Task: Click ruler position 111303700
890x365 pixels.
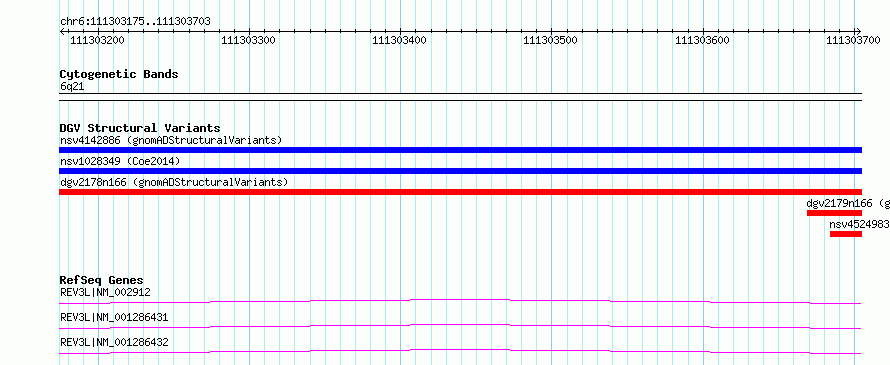Action: click(853, 40)
